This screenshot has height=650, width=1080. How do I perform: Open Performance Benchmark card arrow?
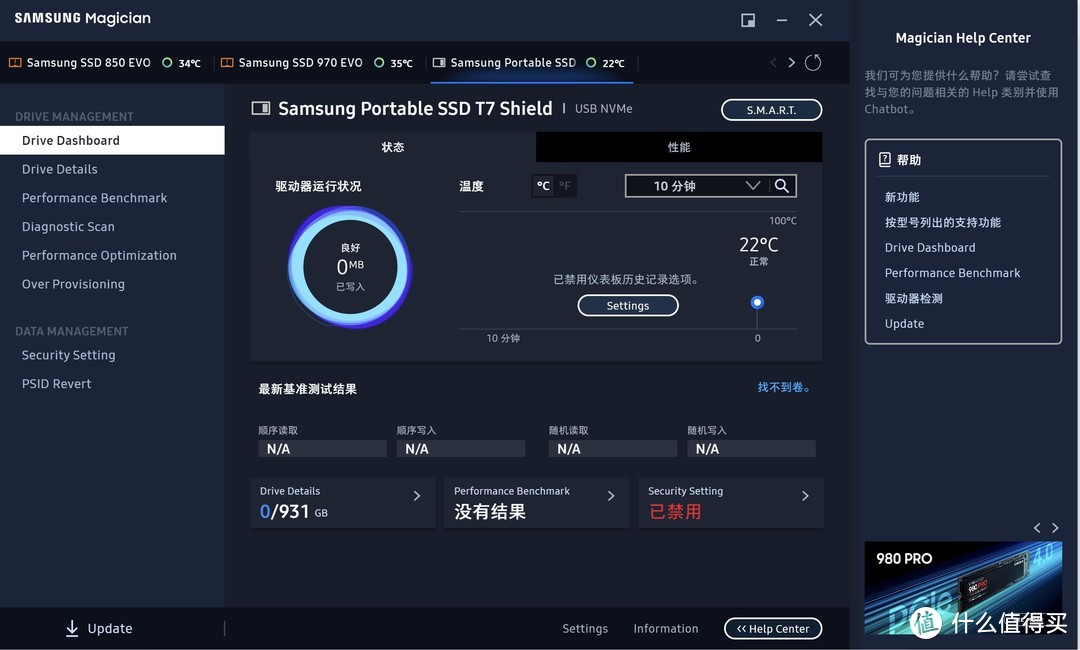coord(611,496)
